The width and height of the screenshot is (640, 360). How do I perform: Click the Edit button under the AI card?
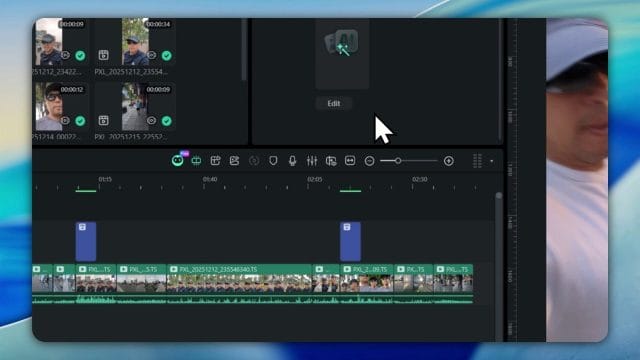click(x=334, y=103)
